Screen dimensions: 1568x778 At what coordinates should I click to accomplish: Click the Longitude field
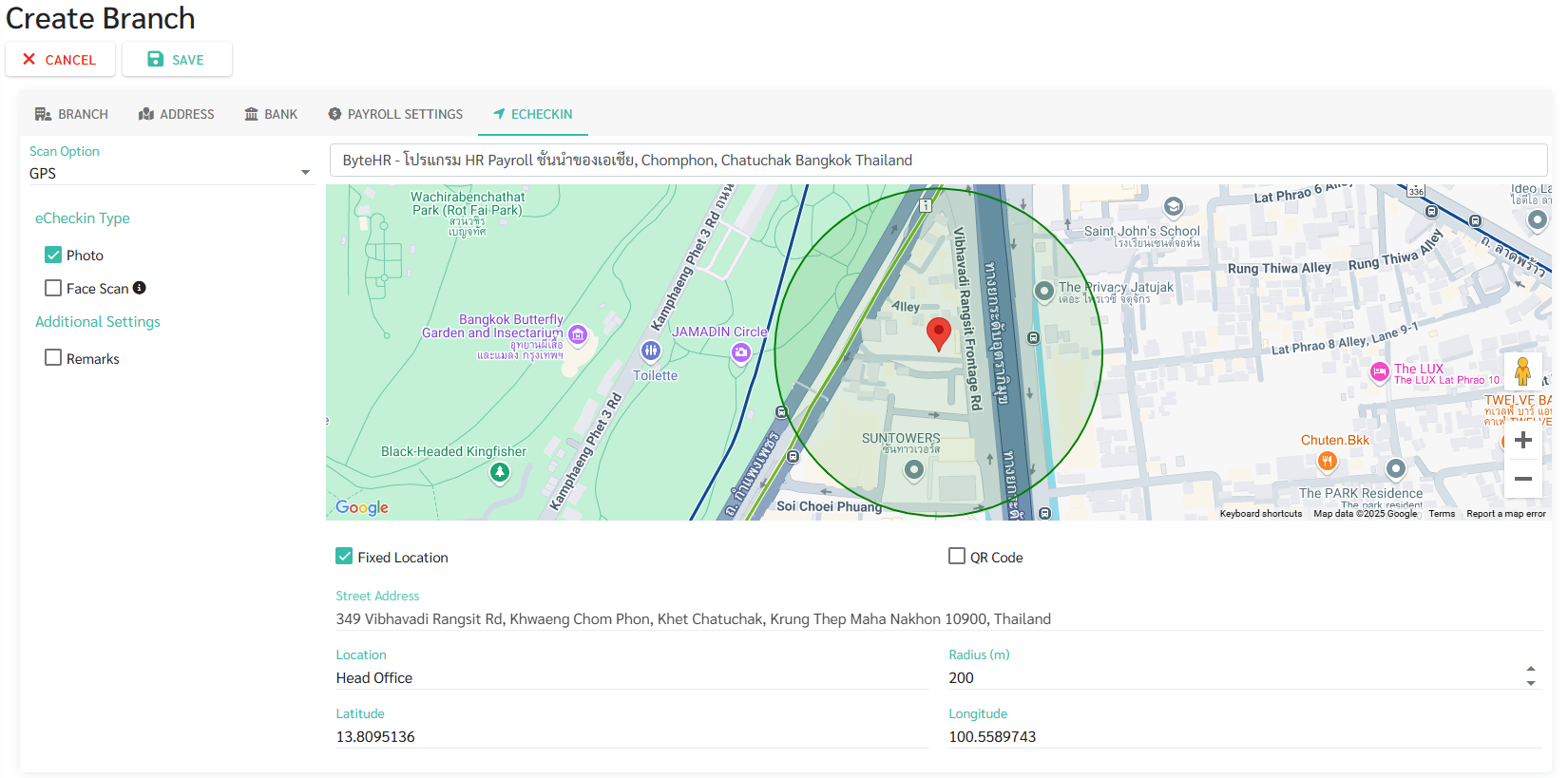pos(1245,736)
